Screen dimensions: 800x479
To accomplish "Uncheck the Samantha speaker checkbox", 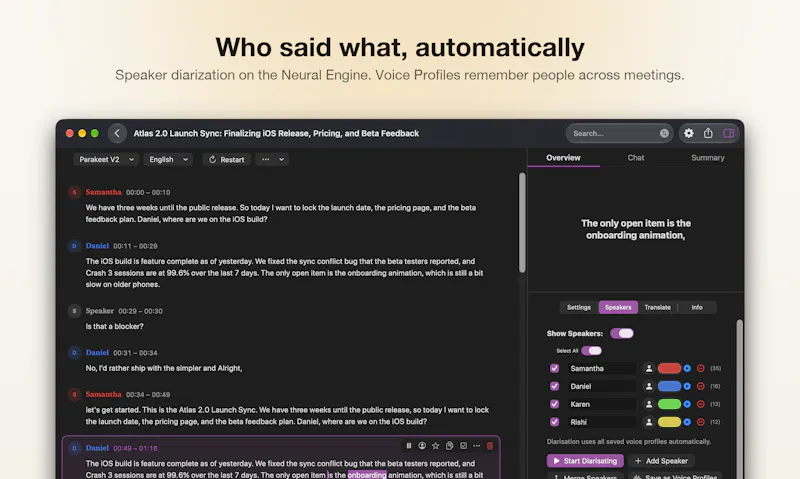I will 555,368.
